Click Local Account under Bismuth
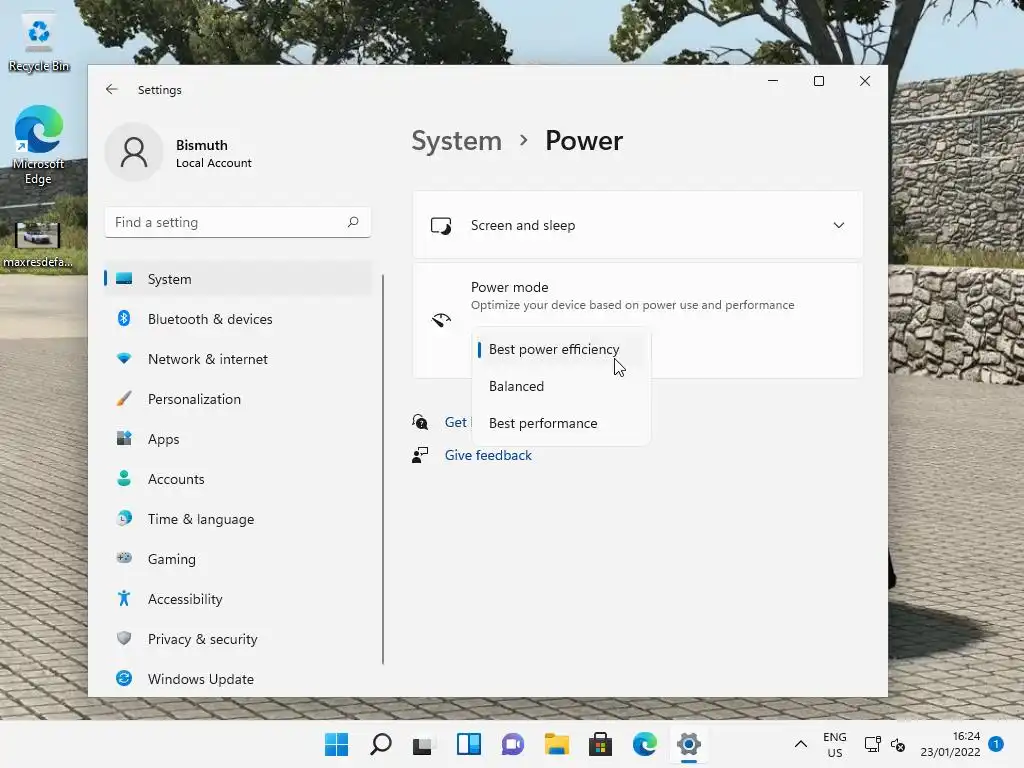 pyautogui.click(x=214, y=163)
